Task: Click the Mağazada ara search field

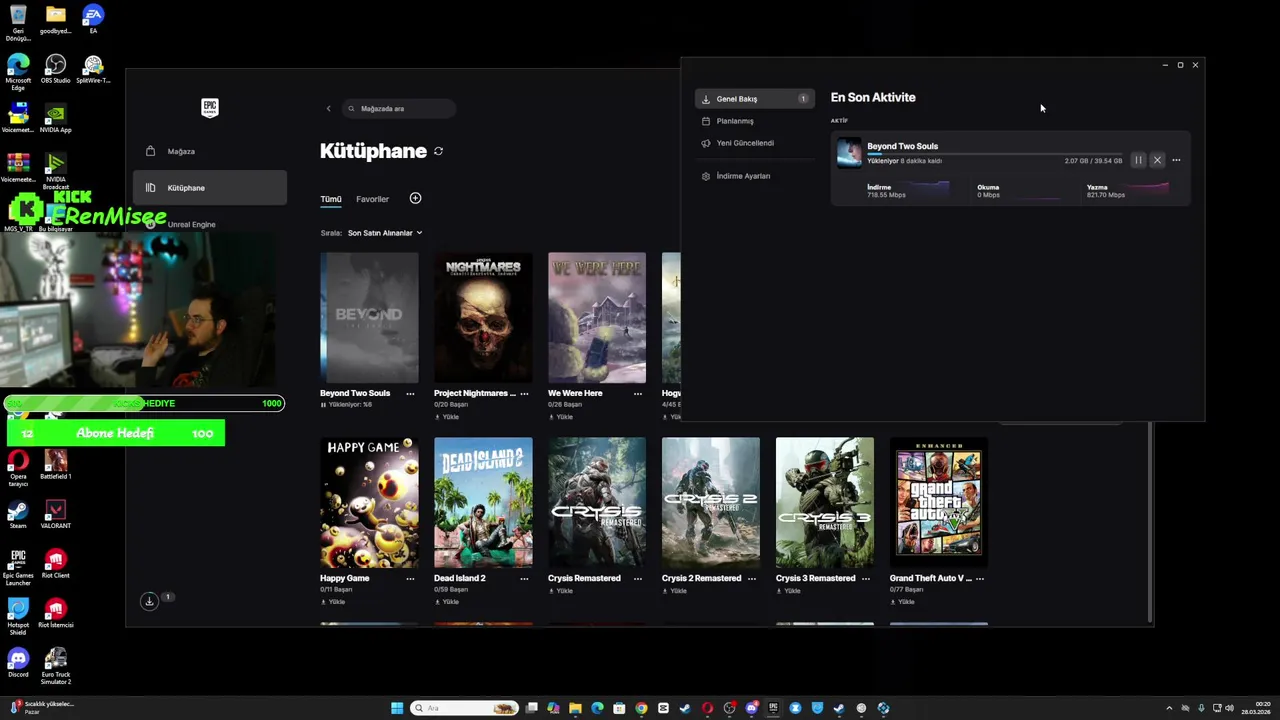Action: (398, 108)
